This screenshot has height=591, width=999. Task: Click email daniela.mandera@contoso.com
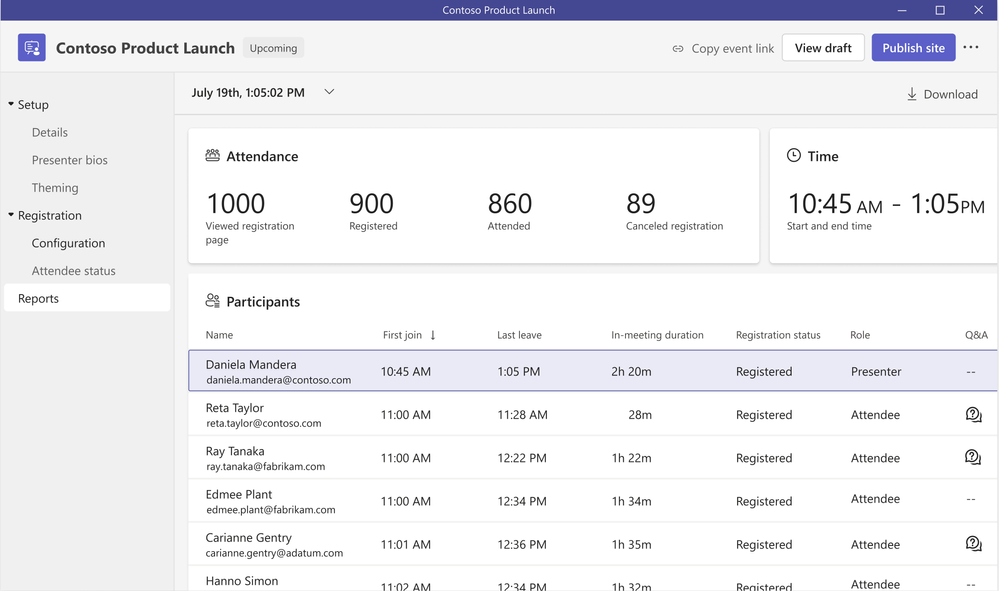[x=278, y=380]
